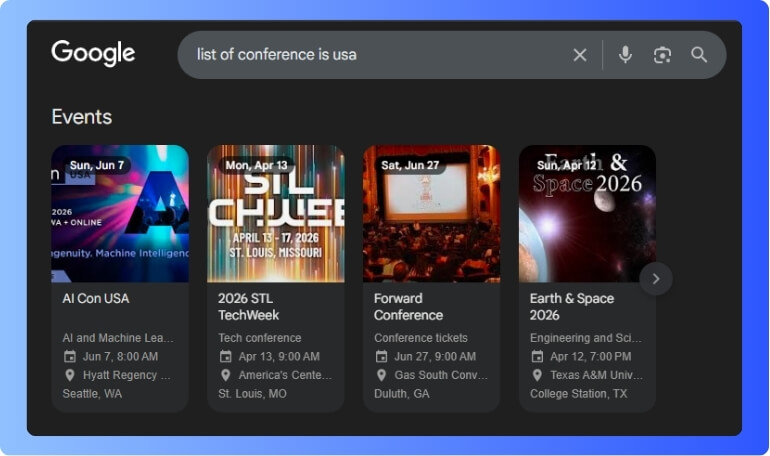This screenshot has height=456, width=770.
Task: Open the AI Con USA title link
Action: (96, 298)
